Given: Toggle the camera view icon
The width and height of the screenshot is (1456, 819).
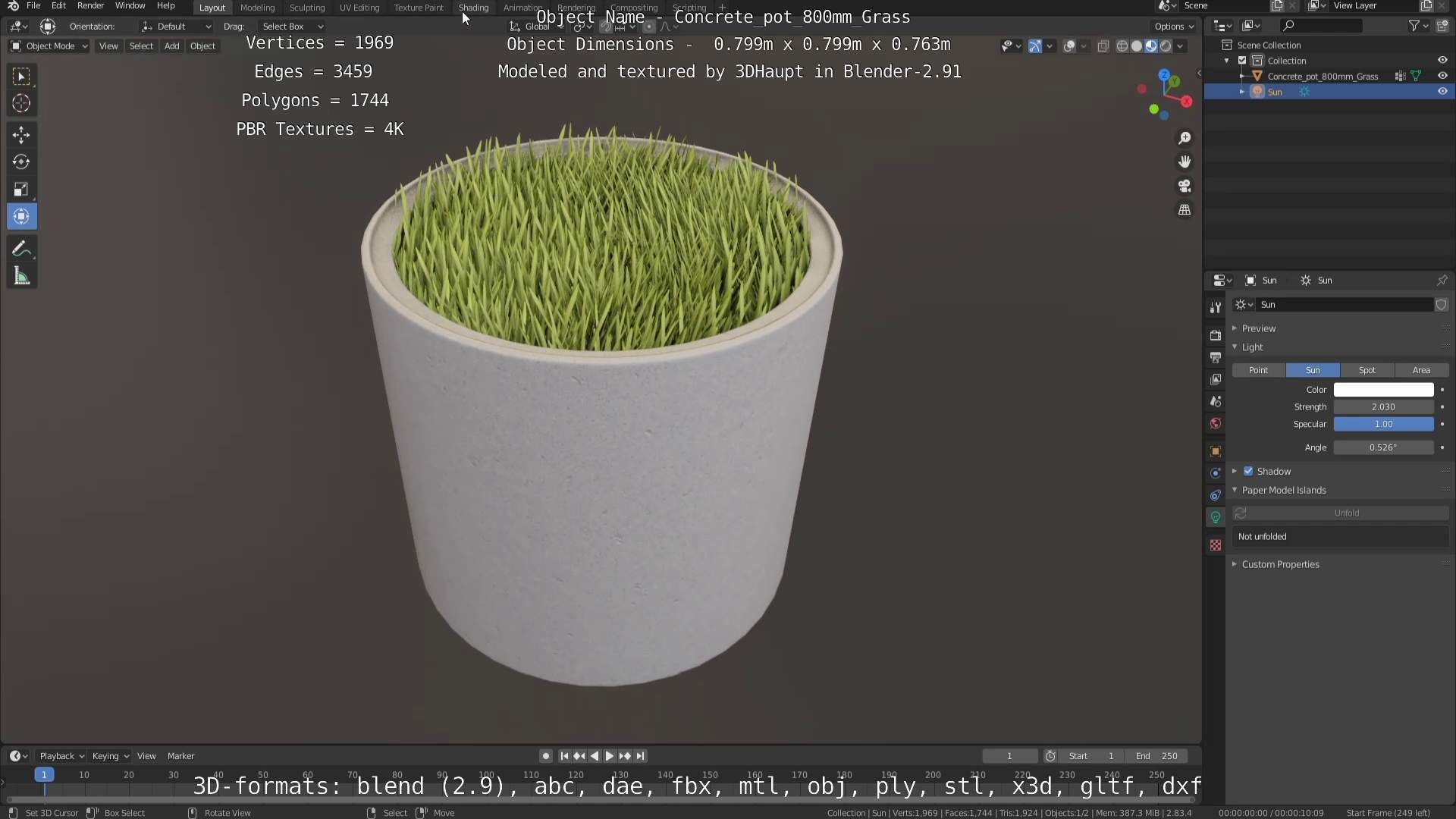Looking at the screenshot, I should coord(1185,186).
